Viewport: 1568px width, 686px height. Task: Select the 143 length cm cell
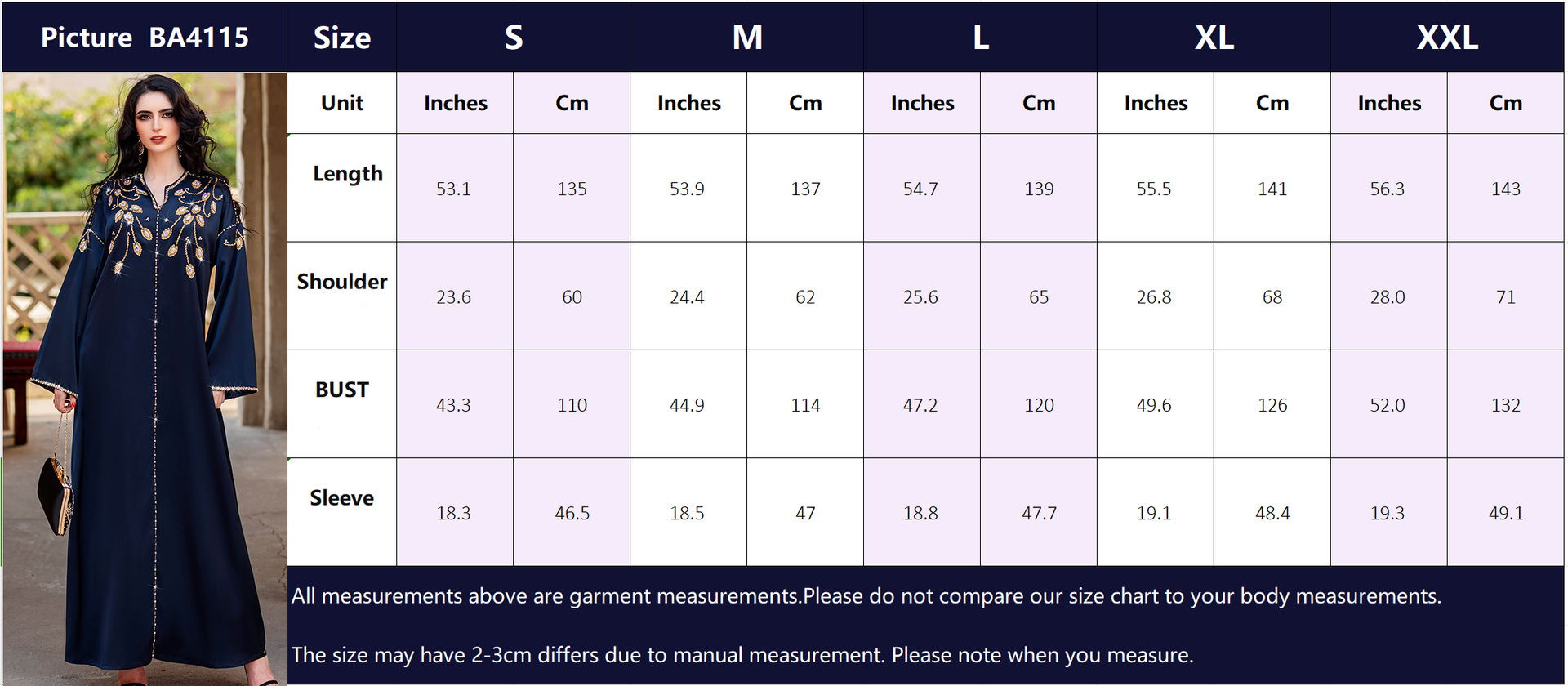pyautogui.click(x=1505, y=189)
